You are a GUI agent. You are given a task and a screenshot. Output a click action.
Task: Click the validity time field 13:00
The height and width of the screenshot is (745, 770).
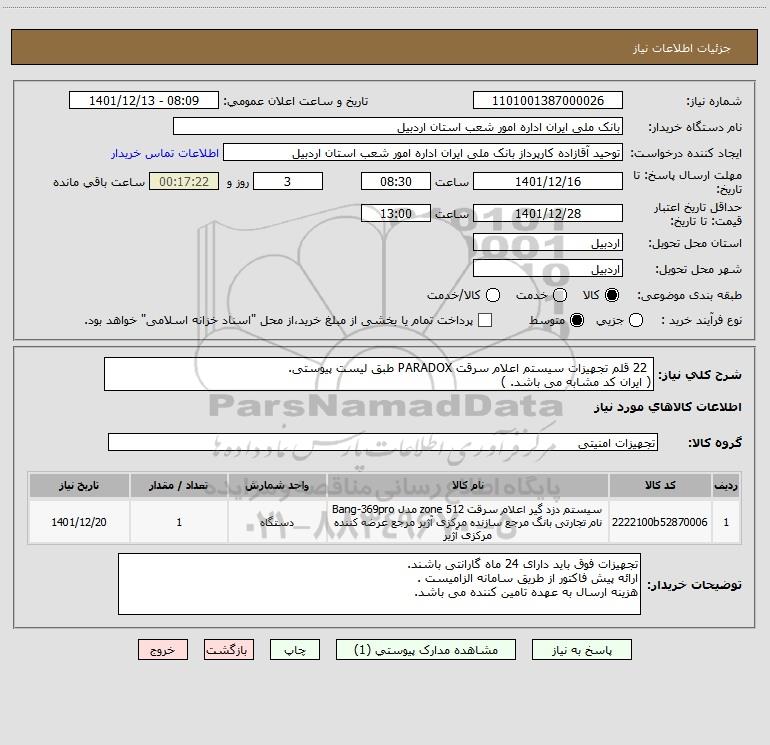click(396, 213)
